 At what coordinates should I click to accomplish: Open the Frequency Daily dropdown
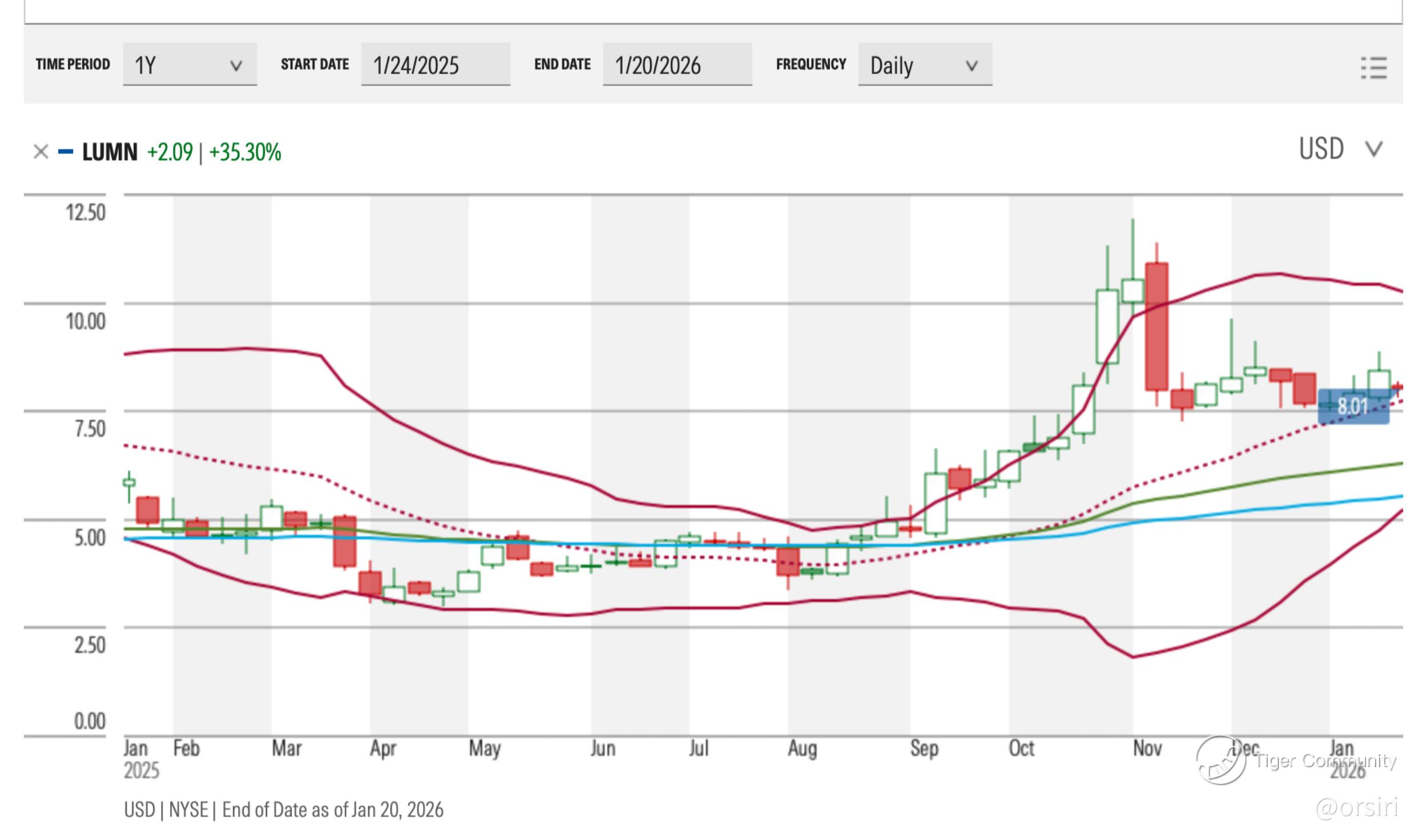[x=924, y=64]
